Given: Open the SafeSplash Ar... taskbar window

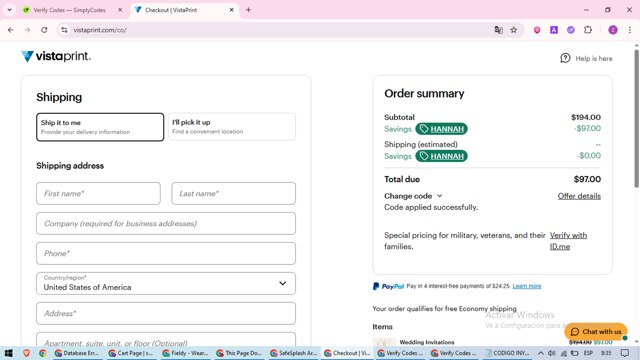Looking at the screenshot, I should click(x=292, y=353).
